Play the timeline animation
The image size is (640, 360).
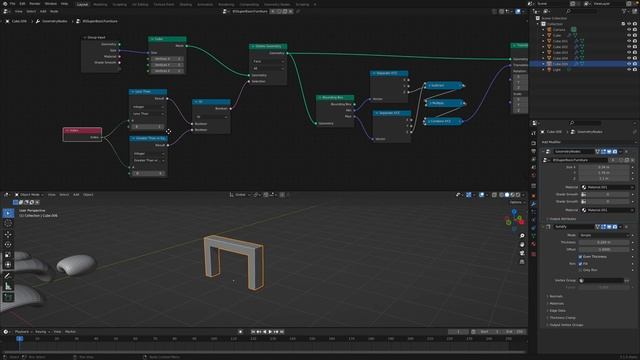click(270, 332)
